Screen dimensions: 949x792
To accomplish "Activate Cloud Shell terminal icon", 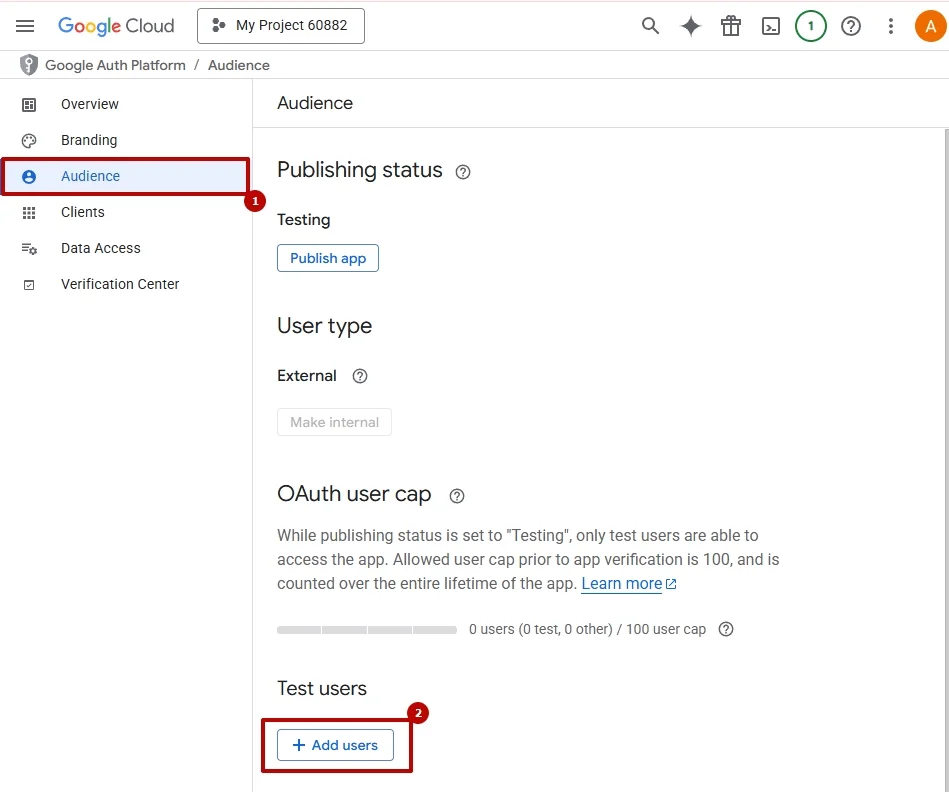I will click(771, 26).
